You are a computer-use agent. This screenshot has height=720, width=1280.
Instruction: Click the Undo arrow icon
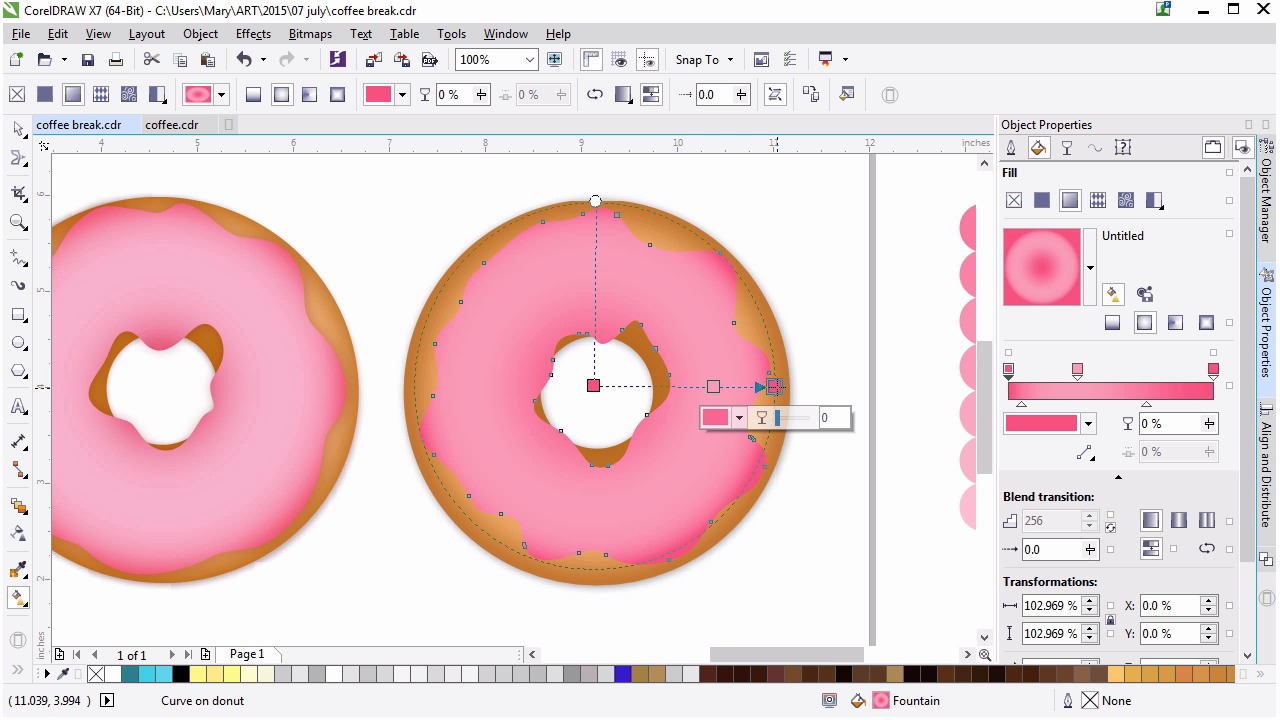[x=244, y=60]
